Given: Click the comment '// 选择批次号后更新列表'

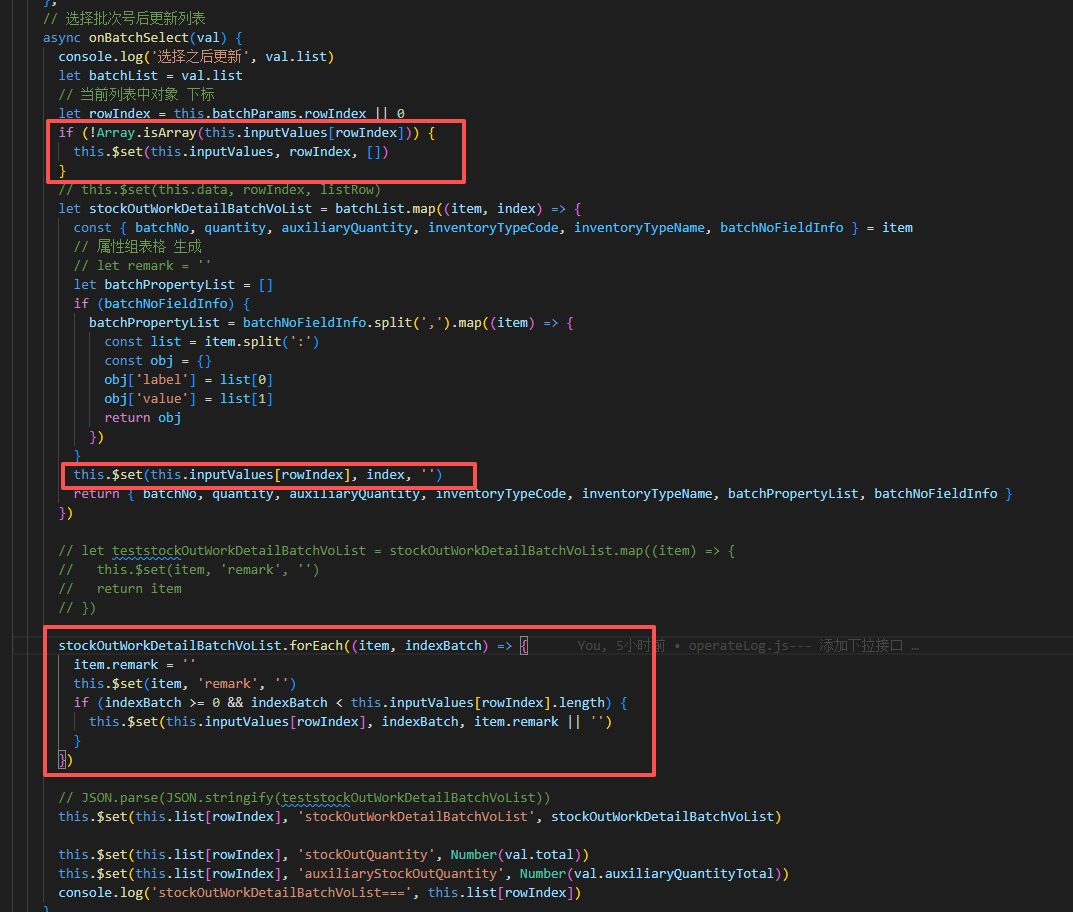Looking at the screenshot, I should point(124,18).
